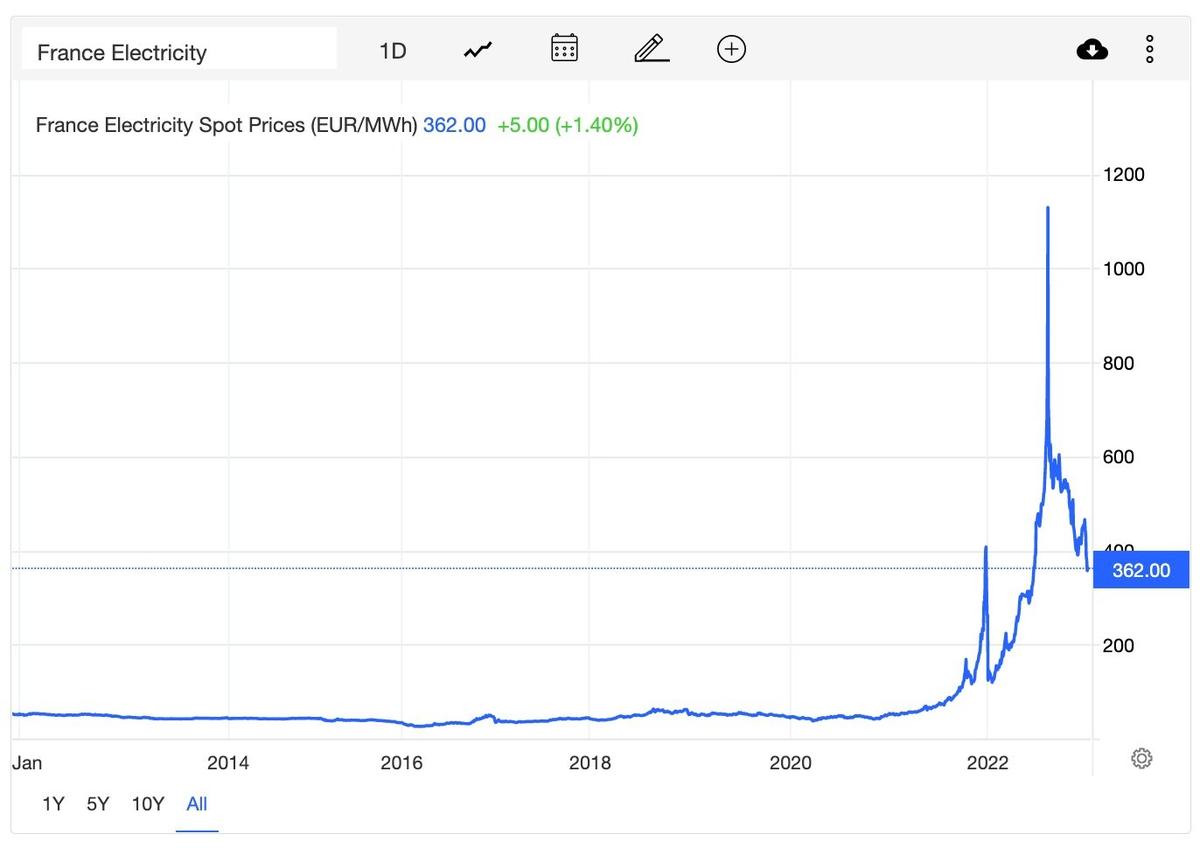Switch to the 1Y range tab

[x=52, y=803]
